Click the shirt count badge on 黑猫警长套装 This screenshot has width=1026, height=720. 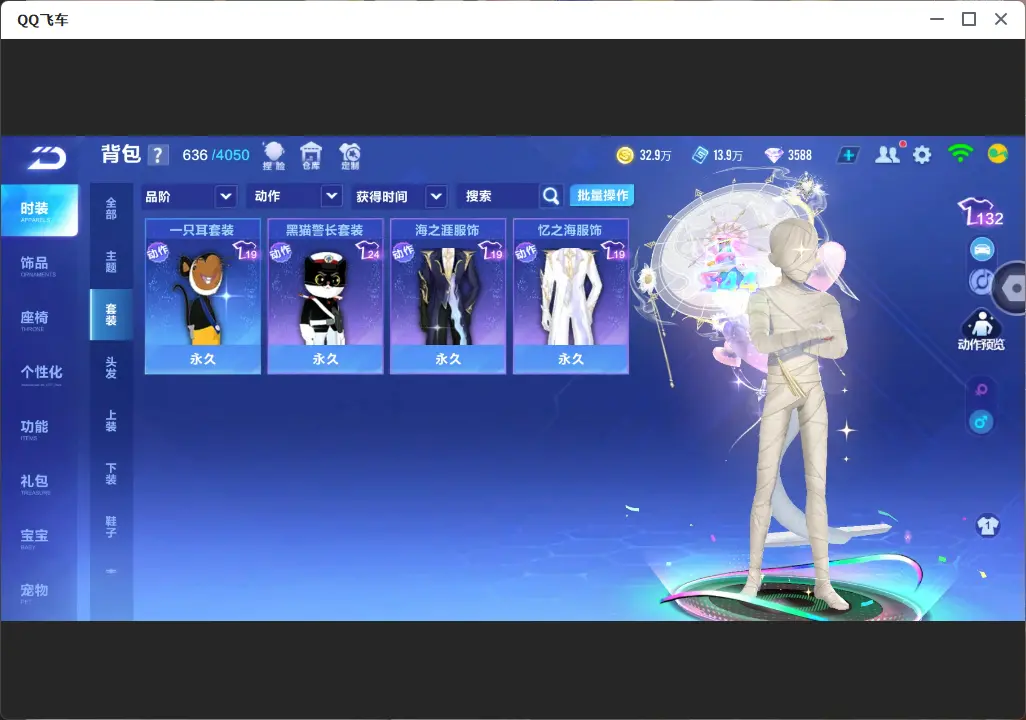click(x=368, y=250)
